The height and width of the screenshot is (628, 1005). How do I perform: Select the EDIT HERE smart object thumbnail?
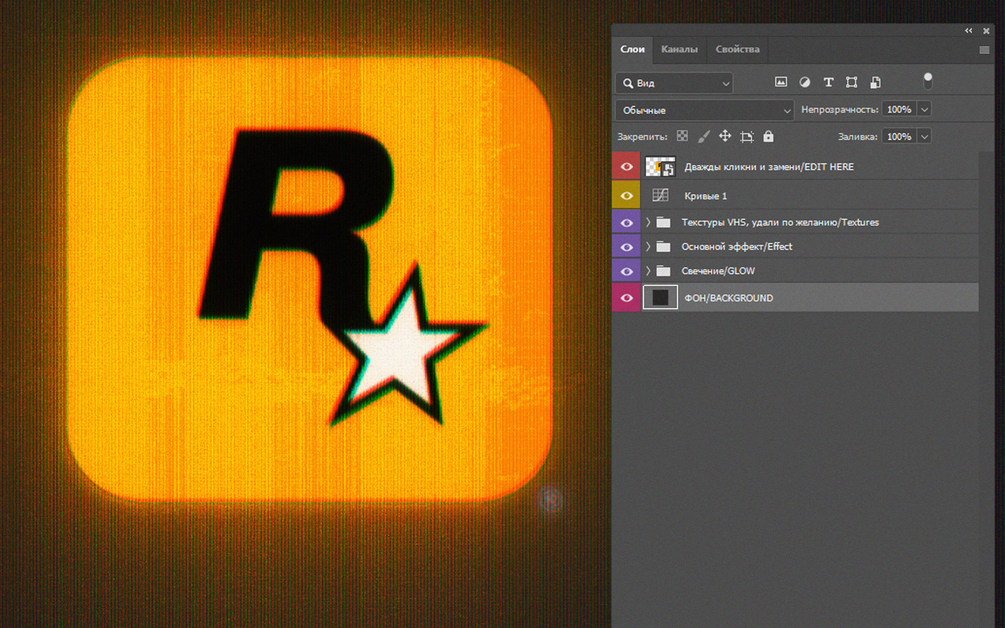(x=660, y=167)
